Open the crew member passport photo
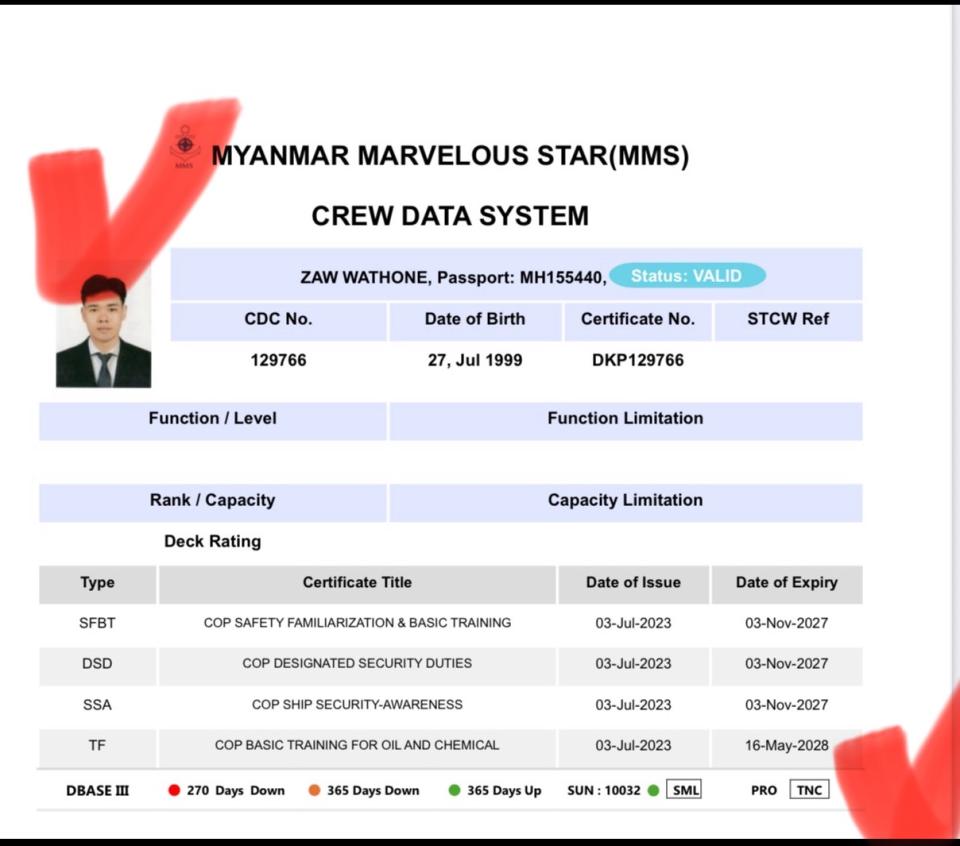Image resolution: width=960 pixels, height=846 pixels. [x=103, y=331]
